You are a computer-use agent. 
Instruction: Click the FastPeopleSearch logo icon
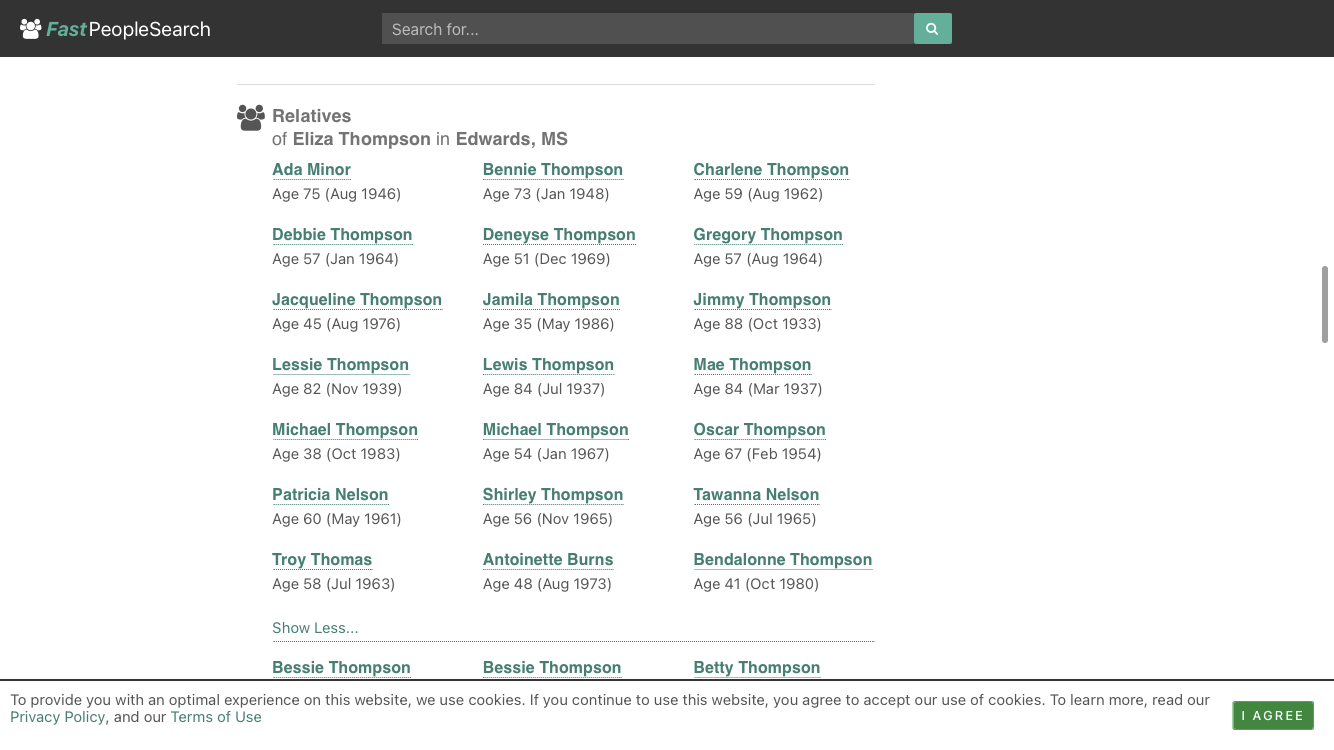(31, 29)
